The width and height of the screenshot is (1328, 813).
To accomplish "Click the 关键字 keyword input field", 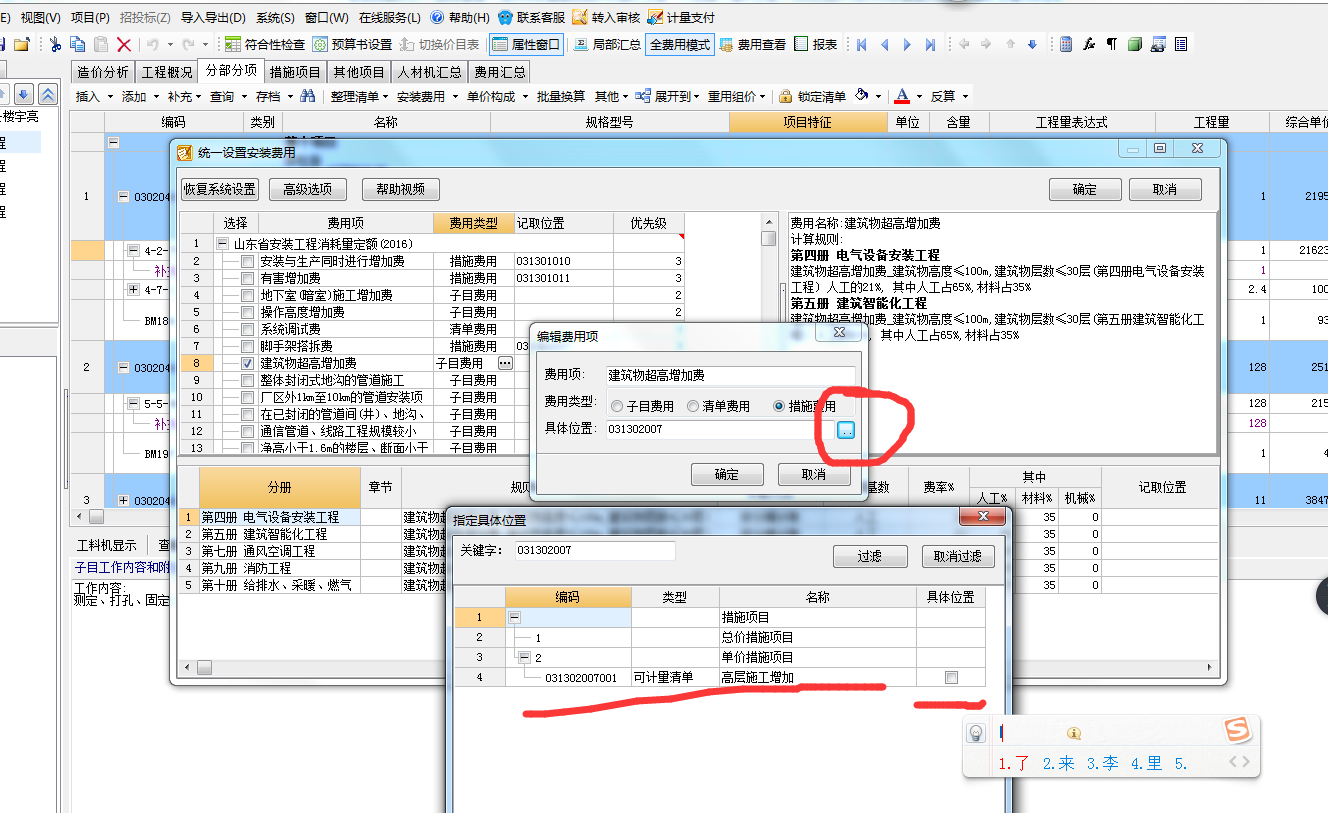I will point(595,551).
